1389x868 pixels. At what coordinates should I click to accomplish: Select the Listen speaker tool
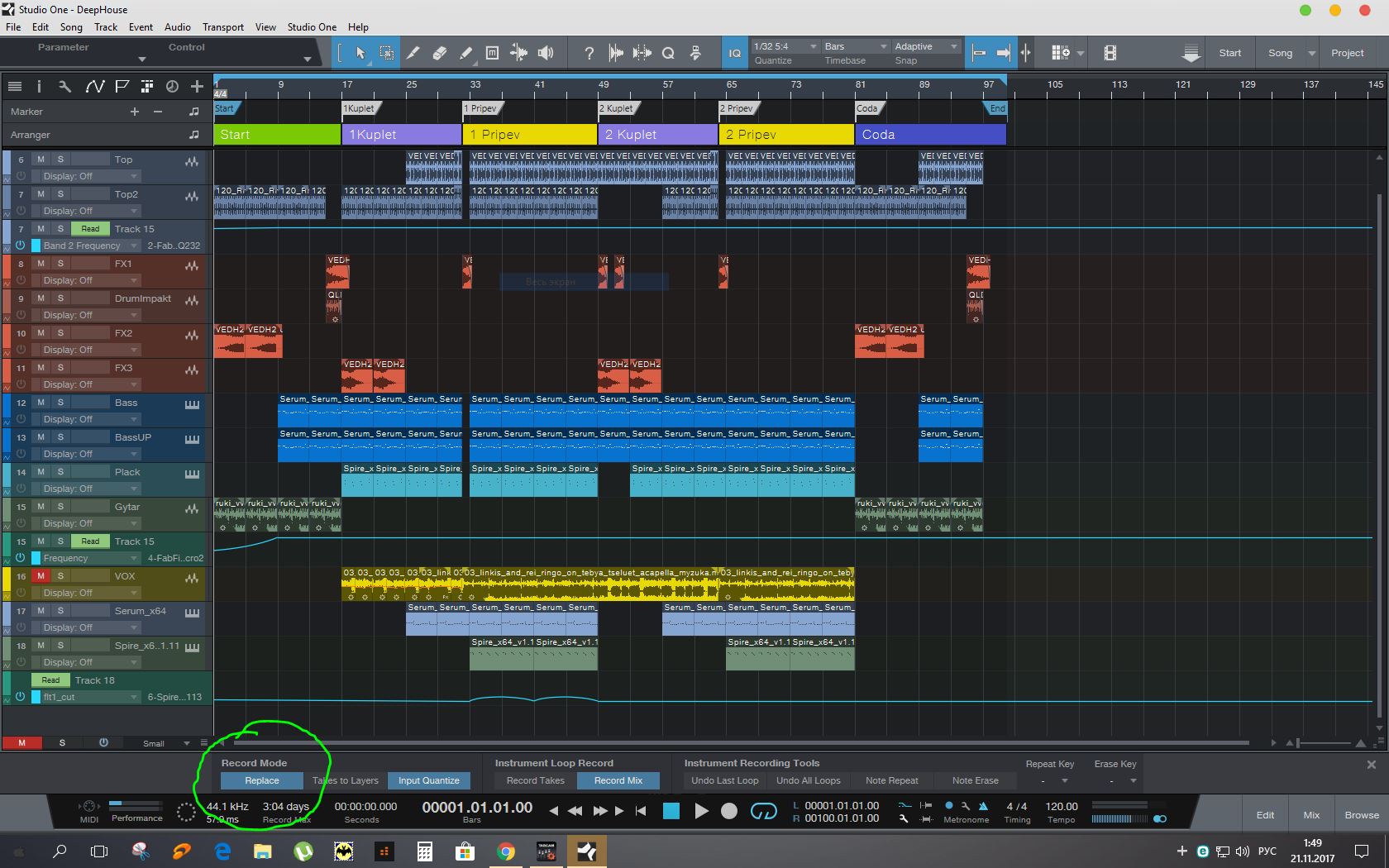[546, 53]
